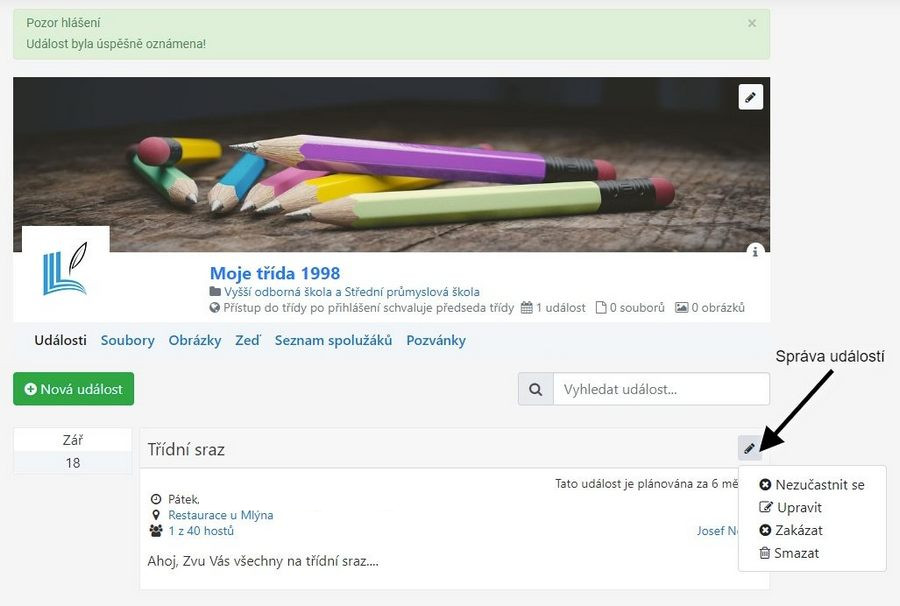Image resolution: width=900 pixels, height=606 pixels.
Task: Focus the Vyhledat událost search field
Action: click(661, 389)
